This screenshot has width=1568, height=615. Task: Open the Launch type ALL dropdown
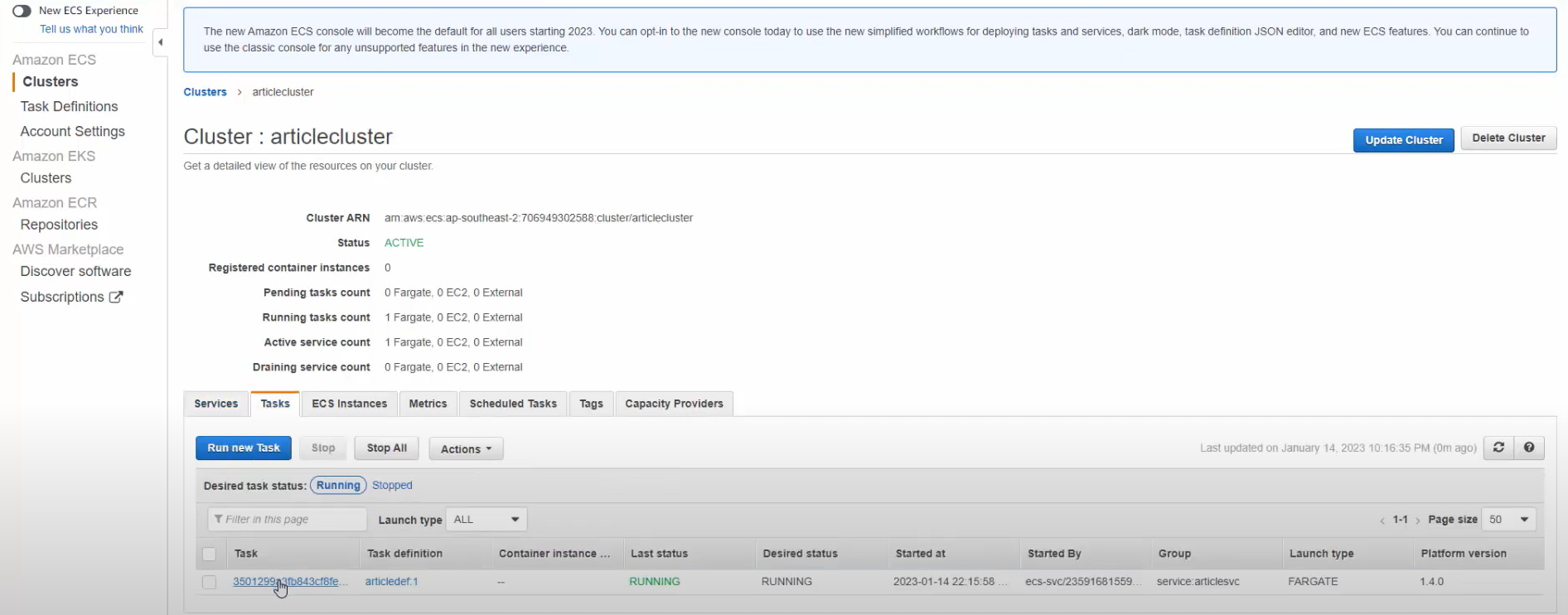click(486, 520)
